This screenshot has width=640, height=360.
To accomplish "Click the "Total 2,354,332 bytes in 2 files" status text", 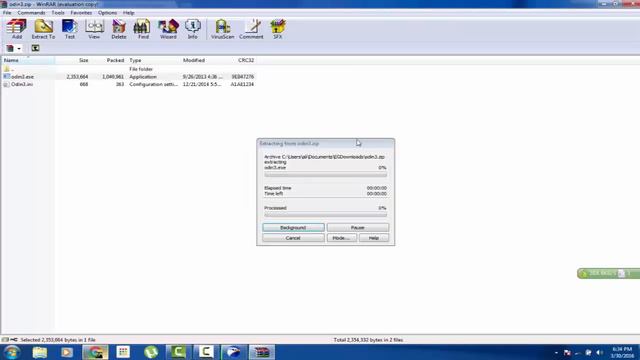I will point(368,340).
